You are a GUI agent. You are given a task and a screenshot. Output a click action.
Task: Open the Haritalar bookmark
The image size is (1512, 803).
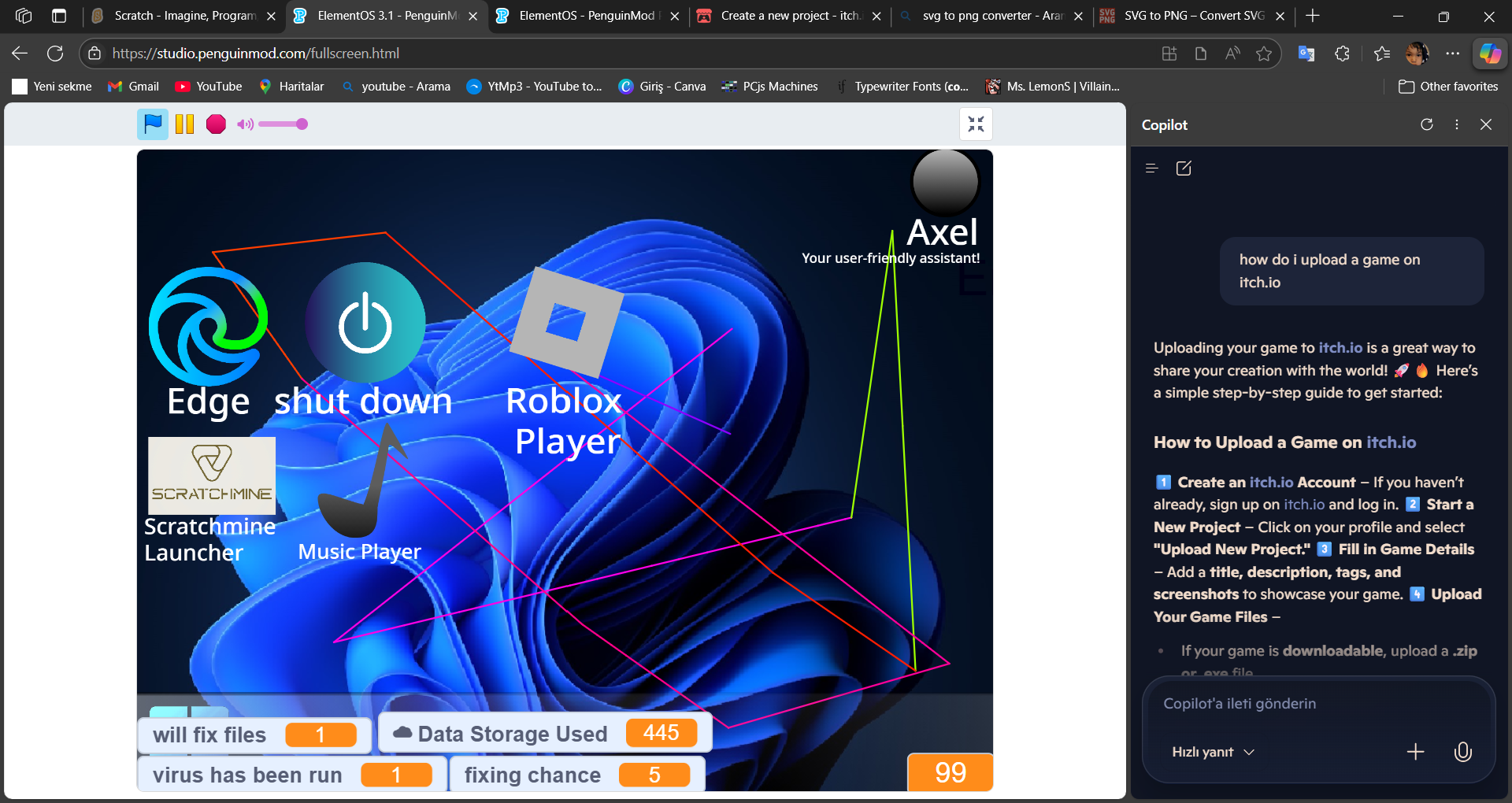(x=291, y=87)
